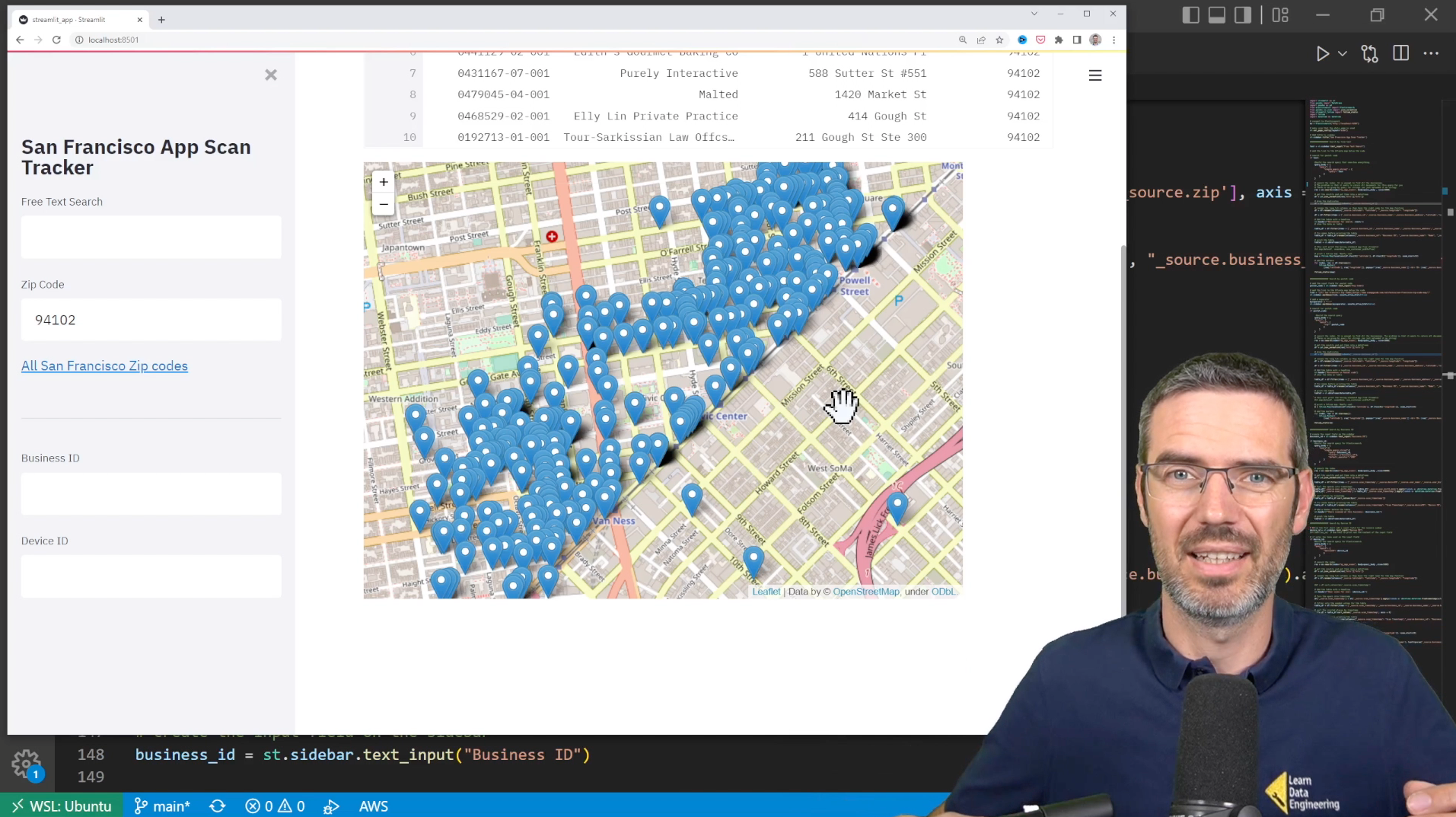This screenshot has height=817, width=1456.
Task: Open the Leaflet attribution link
Action: [766, 592]
